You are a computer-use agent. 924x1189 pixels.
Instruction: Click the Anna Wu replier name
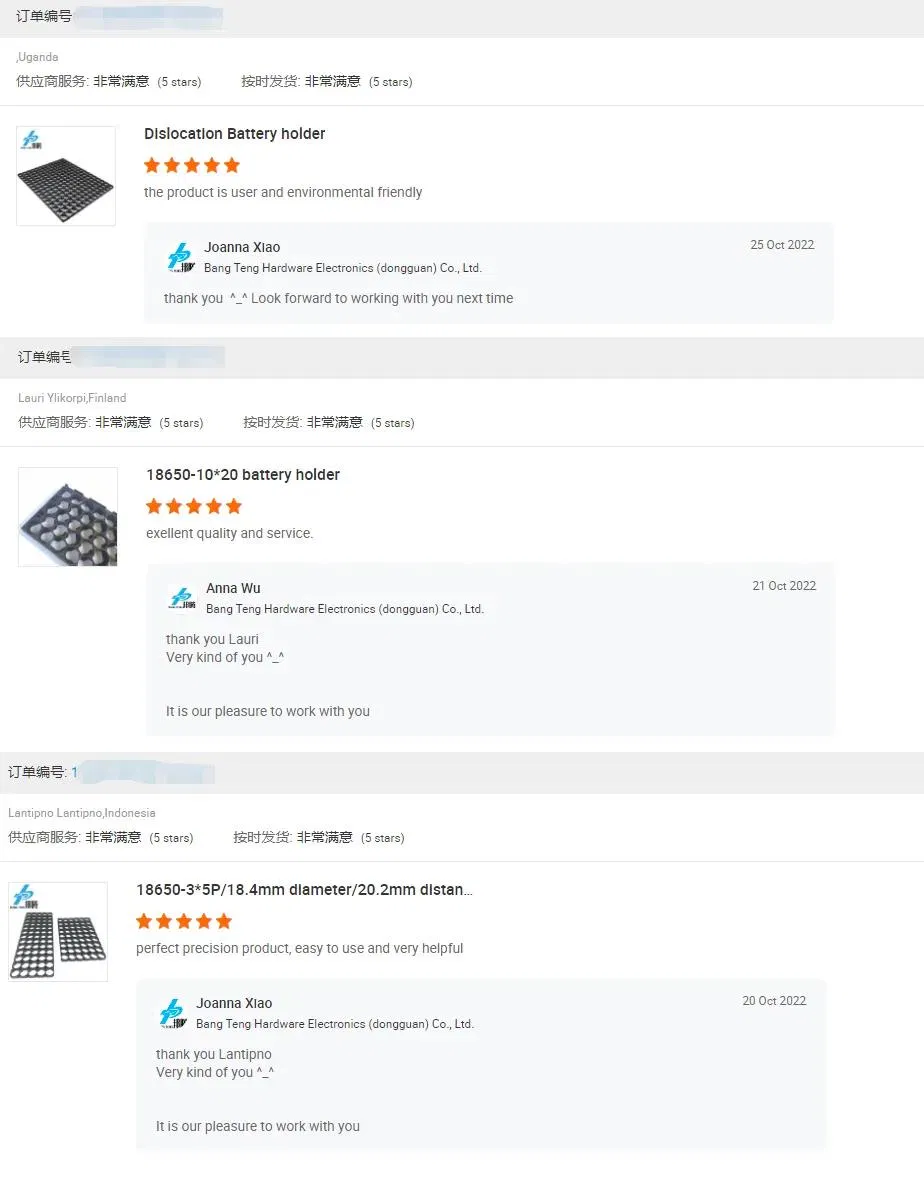click(233, 588)
